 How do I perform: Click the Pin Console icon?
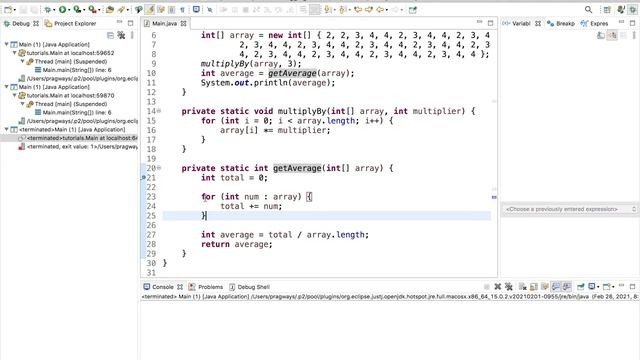click(580, 287)
